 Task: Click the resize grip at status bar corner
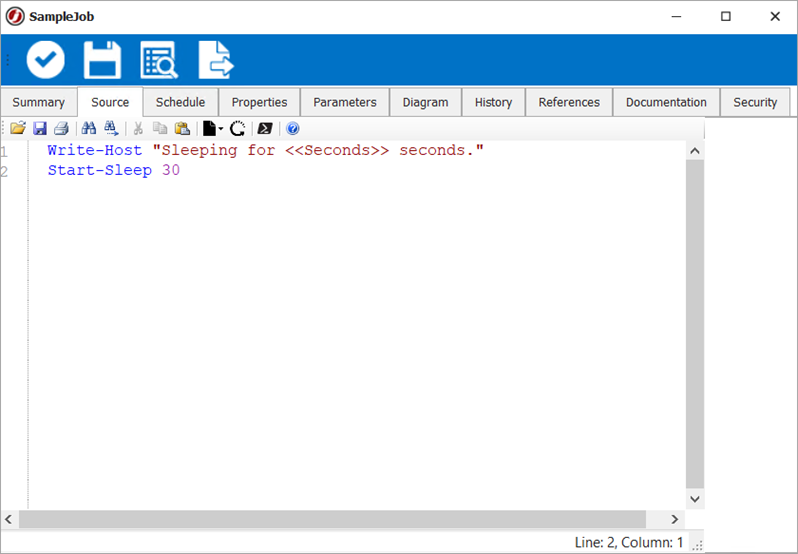698,545
